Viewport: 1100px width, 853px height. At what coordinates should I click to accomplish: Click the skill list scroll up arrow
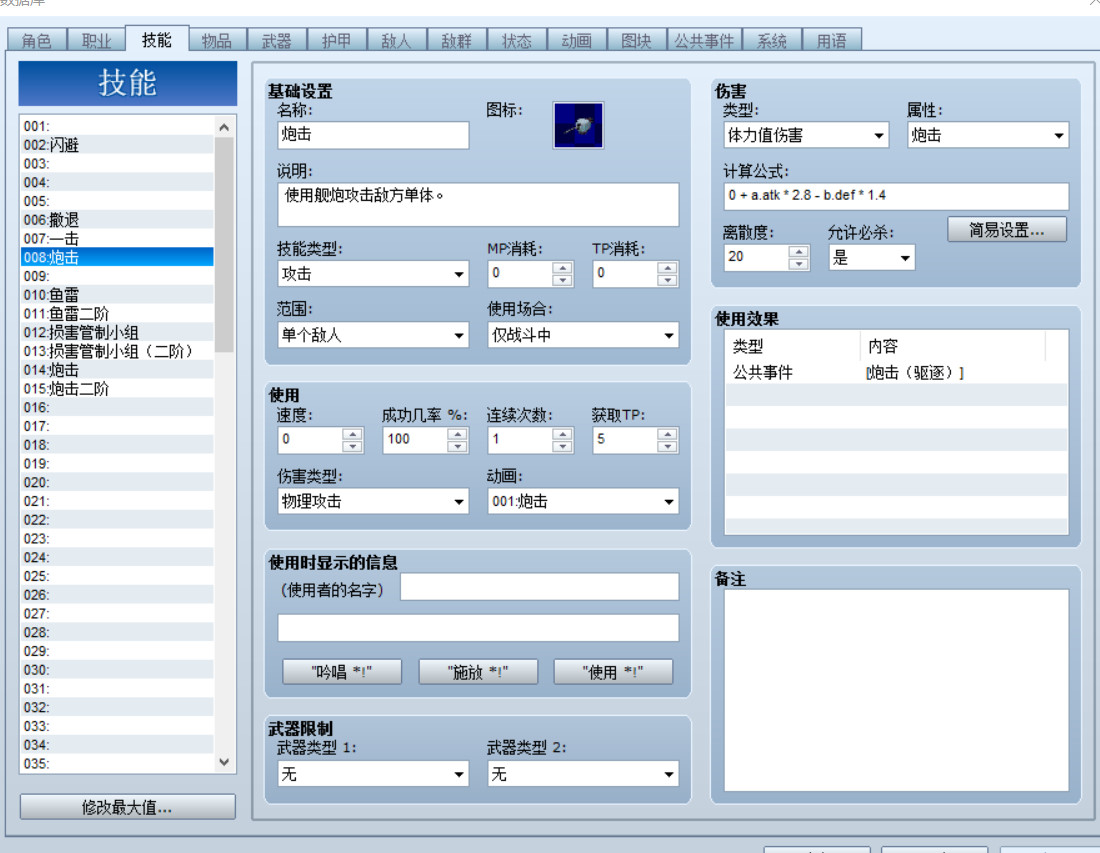tap(224, 127)
